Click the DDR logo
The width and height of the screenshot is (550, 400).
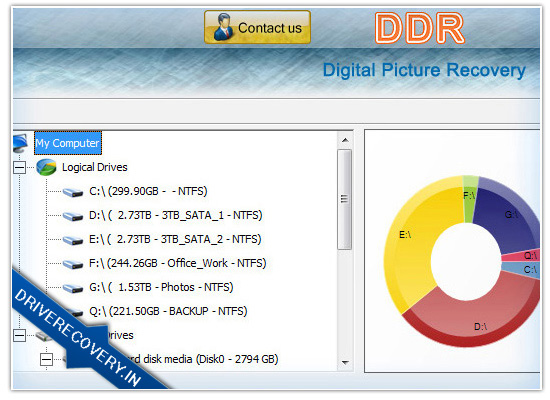(420, 28)
